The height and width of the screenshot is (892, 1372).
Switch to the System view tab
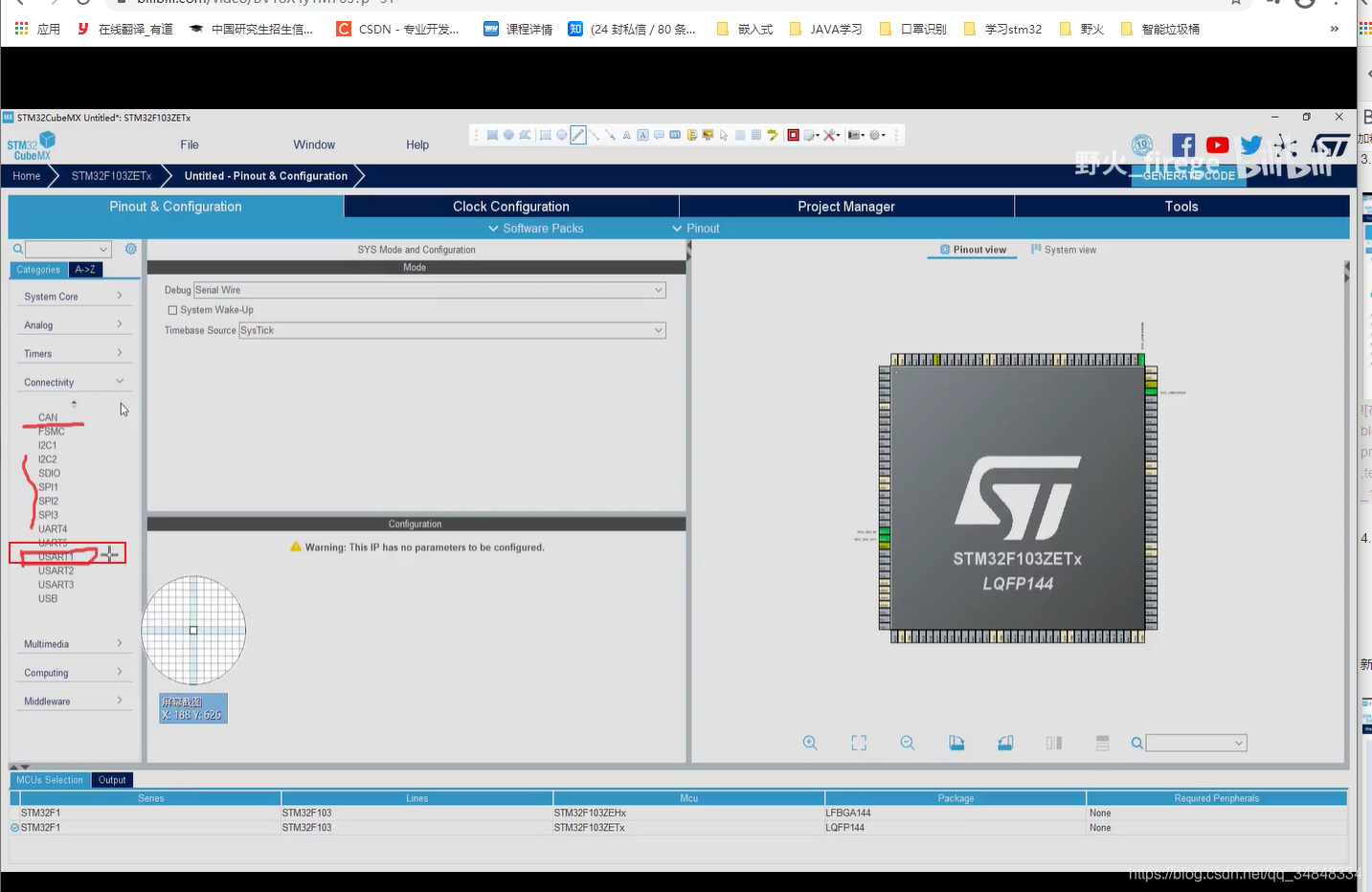tap(1063, 250)
